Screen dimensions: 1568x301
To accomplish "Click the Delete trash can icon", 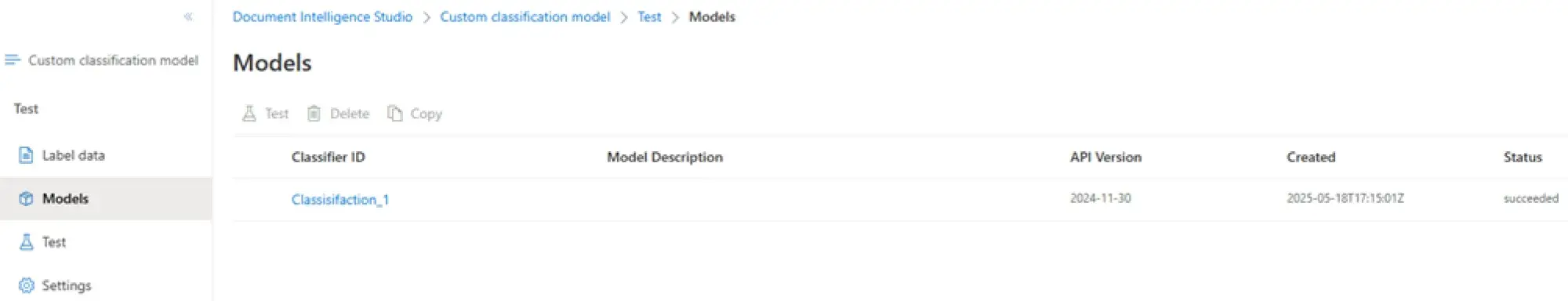I will pos(314,114).
